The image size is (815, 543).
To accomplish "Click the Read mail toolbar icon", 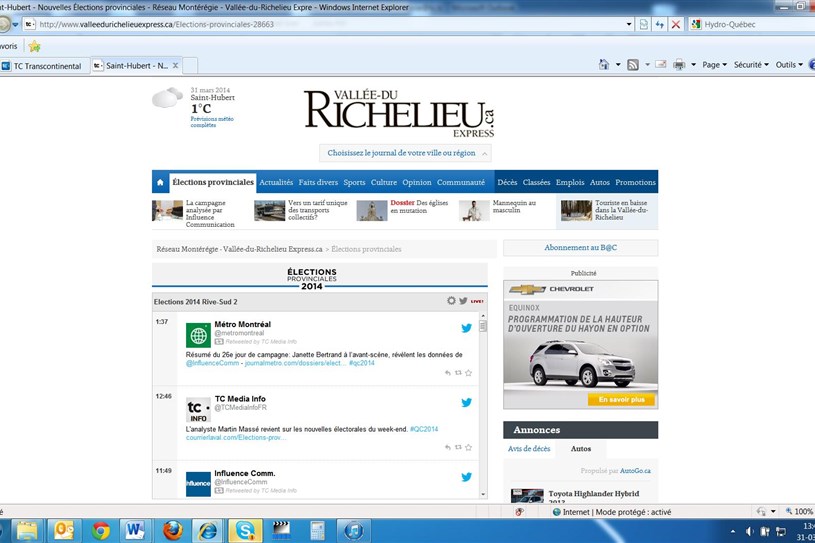I will point(661,64).
